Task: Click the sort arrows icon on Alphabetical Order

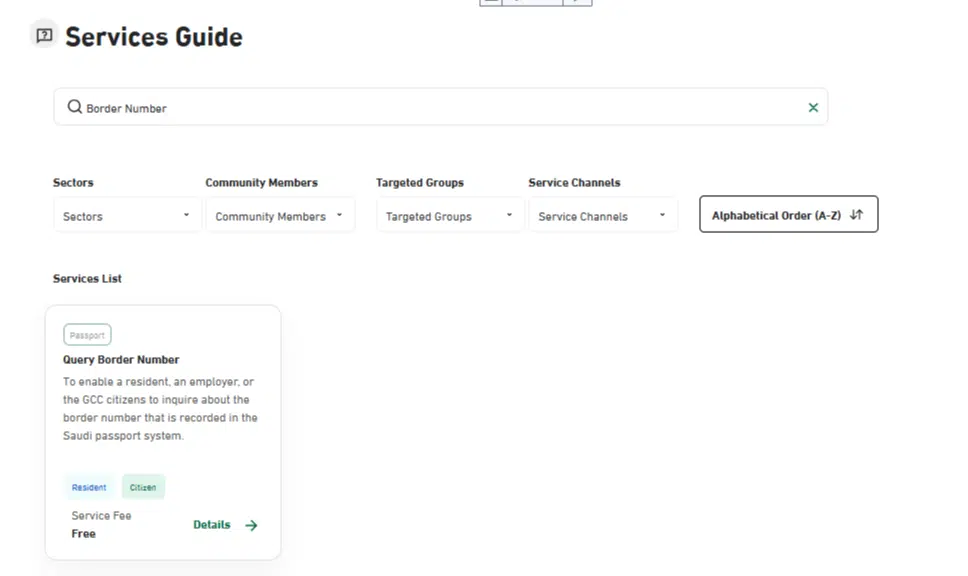Action: (859, 214)
